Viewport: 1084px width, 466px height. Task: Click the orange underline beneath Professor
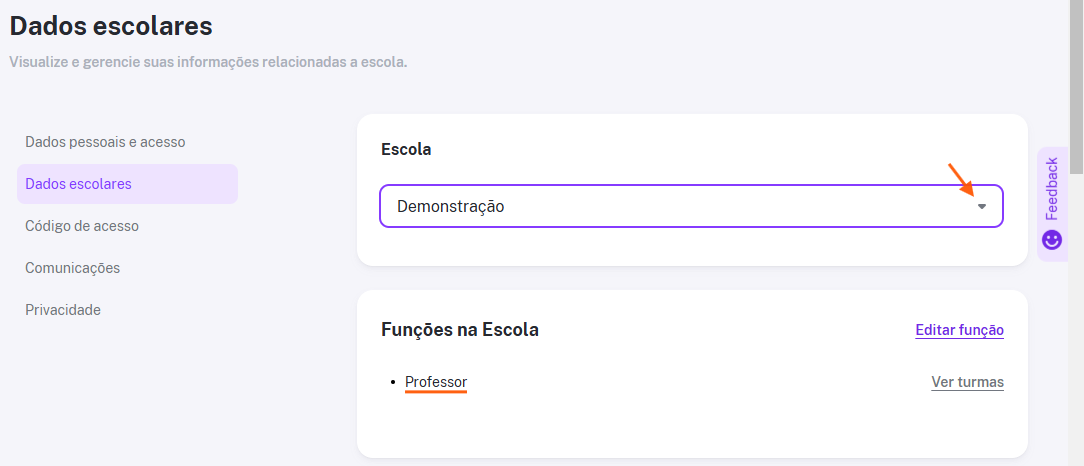pos(436,391)
